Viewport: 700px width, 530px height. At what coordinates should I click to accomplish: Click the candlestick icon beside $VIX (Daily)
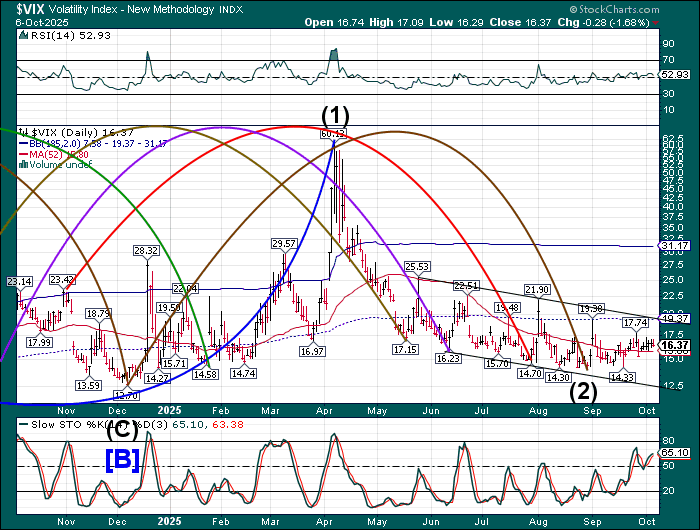click(25, 131)
